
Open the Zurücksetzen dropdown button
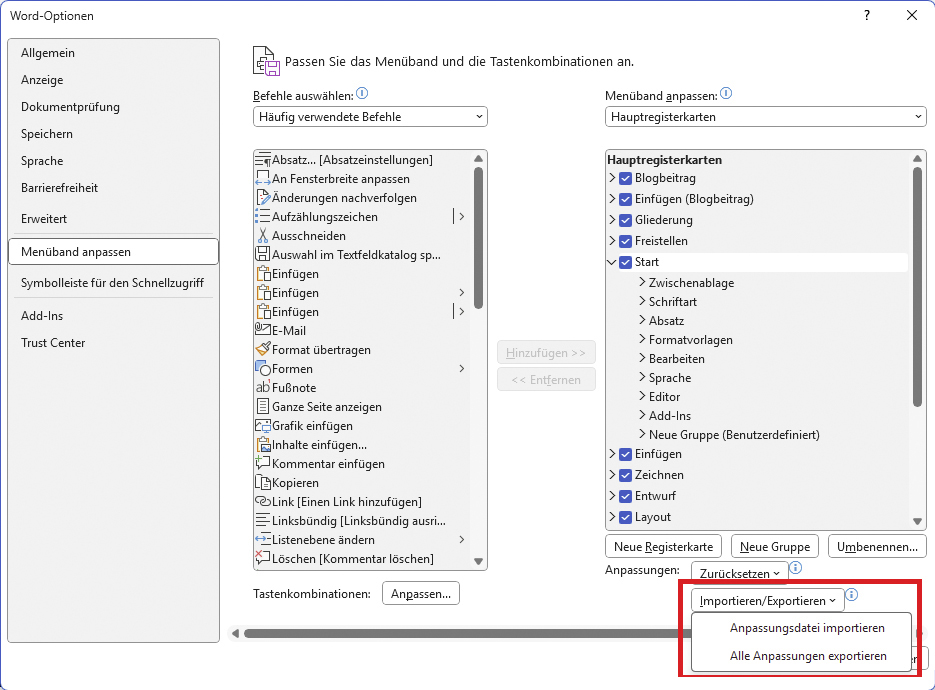pyautogui.click(x=739, y=573)
